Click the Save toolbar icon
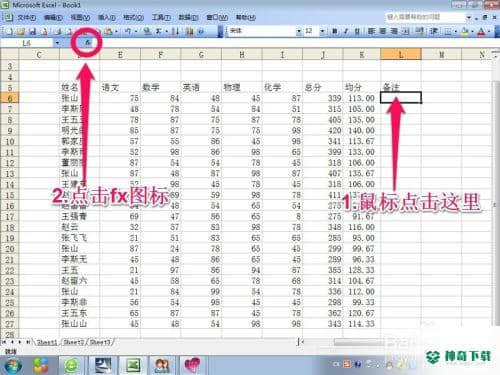This screenshot has height=375, width=500. (32, 31)
